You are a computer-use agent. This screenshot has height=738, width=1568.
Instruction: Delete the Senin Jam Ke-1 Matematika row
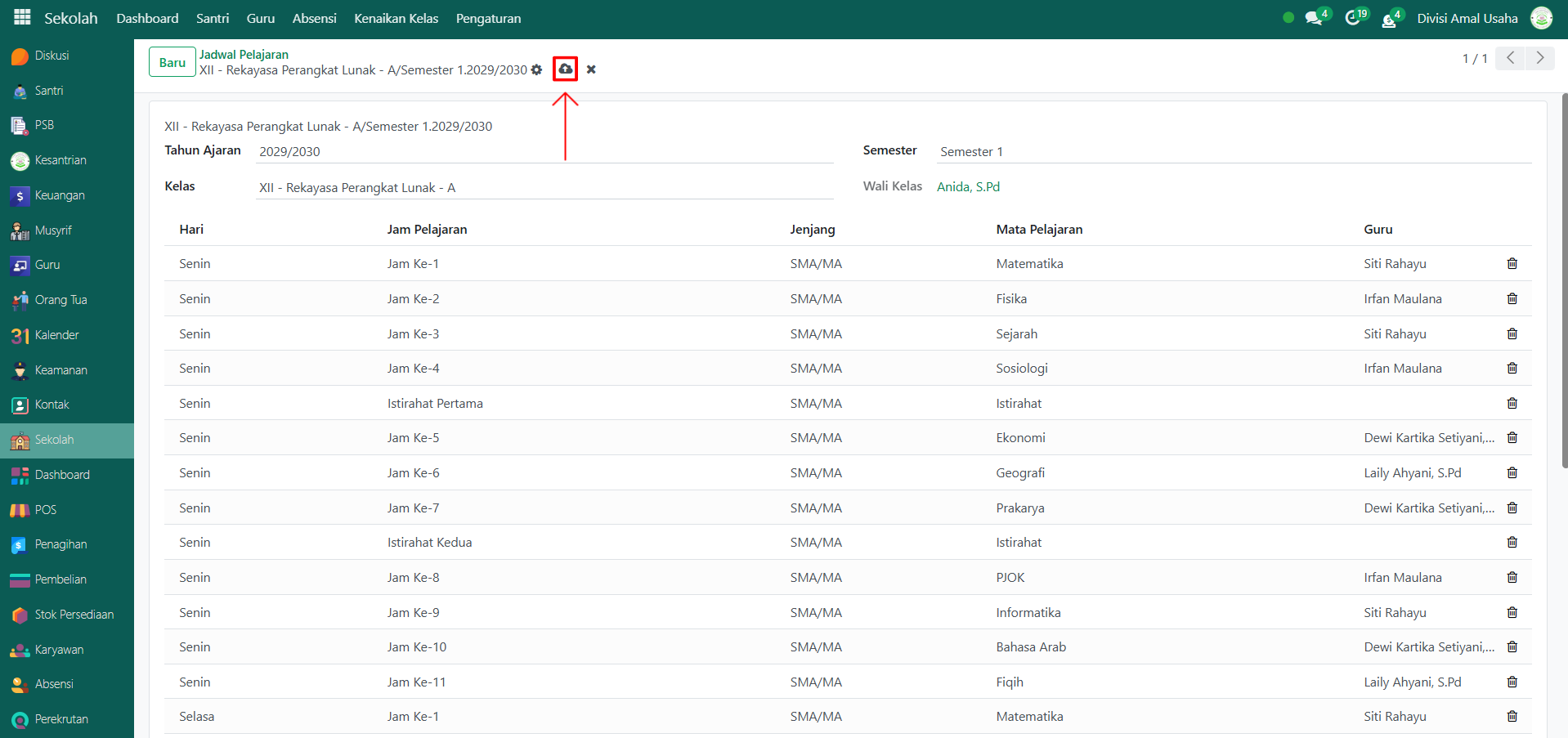1512,264
